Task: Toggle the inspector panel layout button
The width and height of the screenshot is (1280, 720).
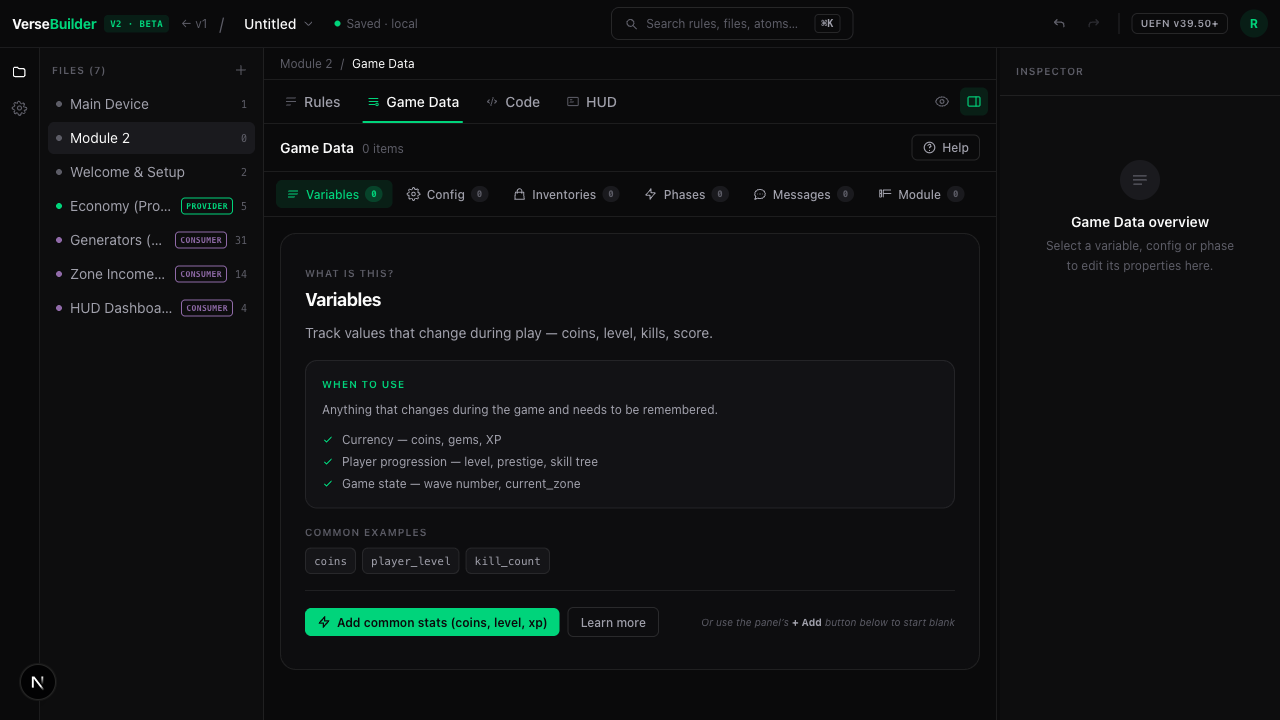Action: click(974, 102)
